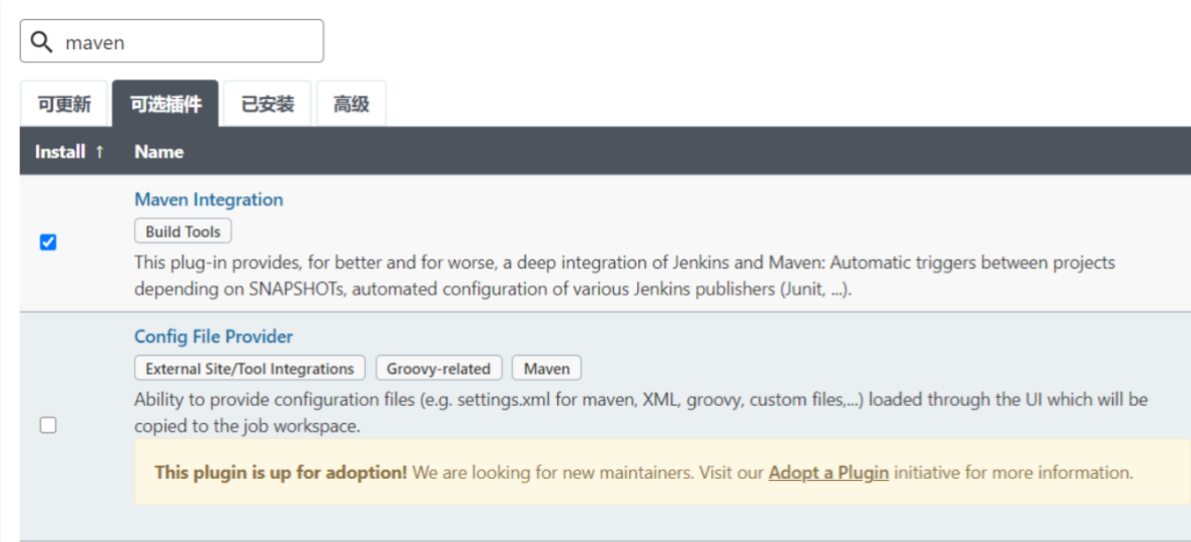The image size is (1191, 542).
Task: Go to the 高级 tab
Action: click(x=351, y=104)
